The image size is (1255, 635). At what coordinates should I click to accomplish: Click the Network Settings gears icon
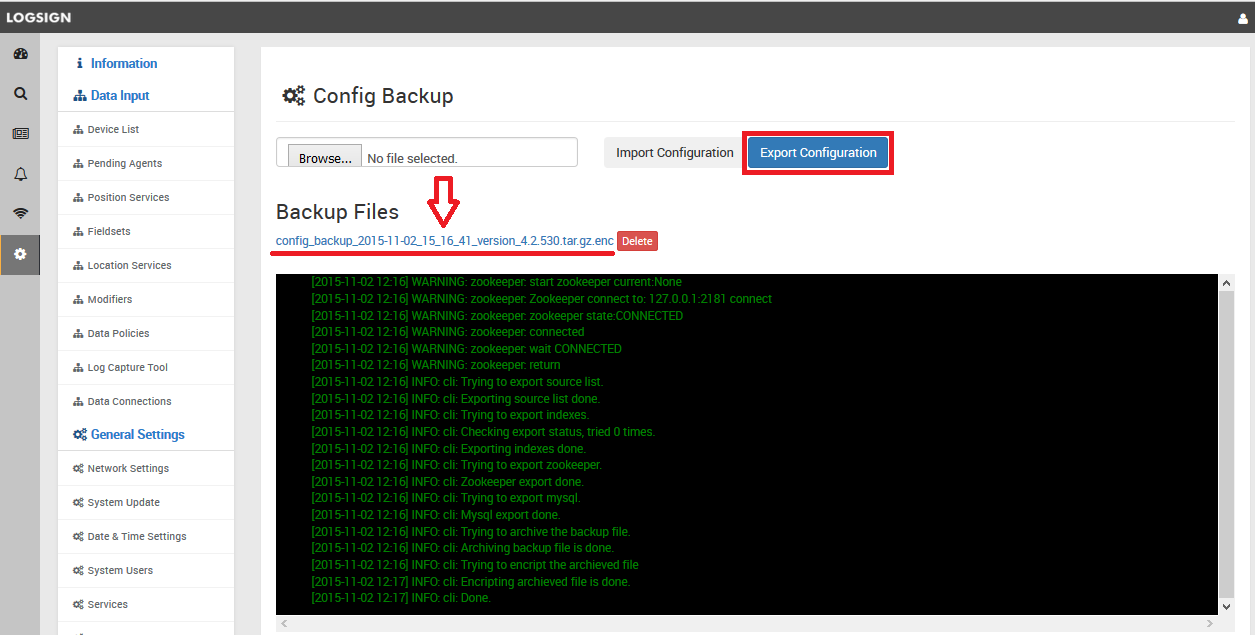coord(78,469)
